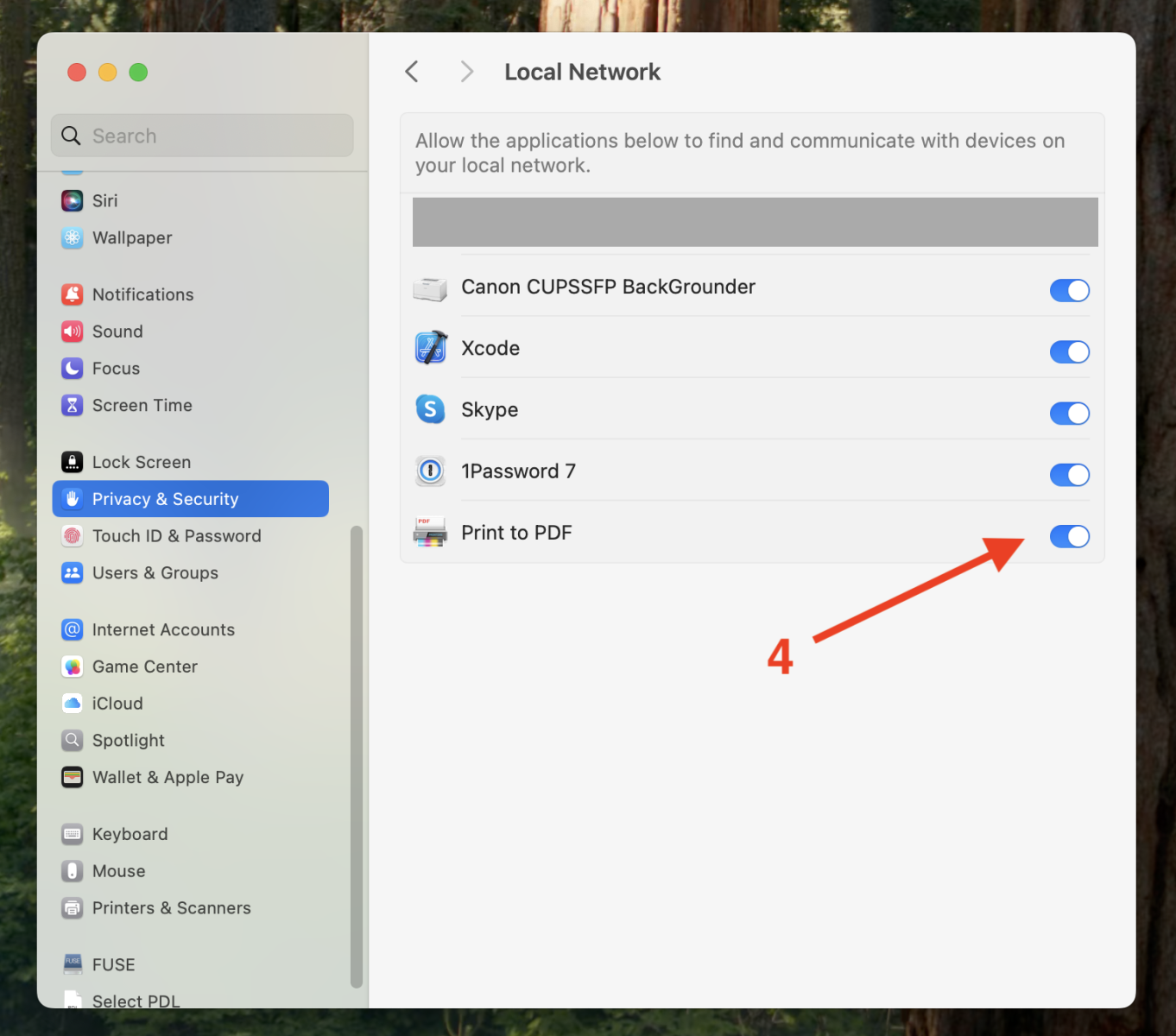Click the Game Center icon
The image size is (1176, 1036).
point(73,667)
